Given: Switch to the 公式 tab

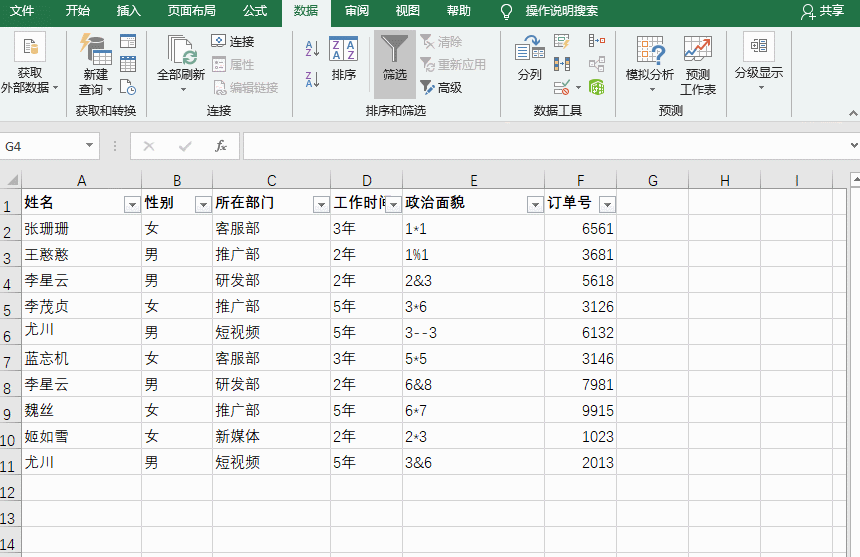Looking at the screenshot, I should tap(255, 11).
